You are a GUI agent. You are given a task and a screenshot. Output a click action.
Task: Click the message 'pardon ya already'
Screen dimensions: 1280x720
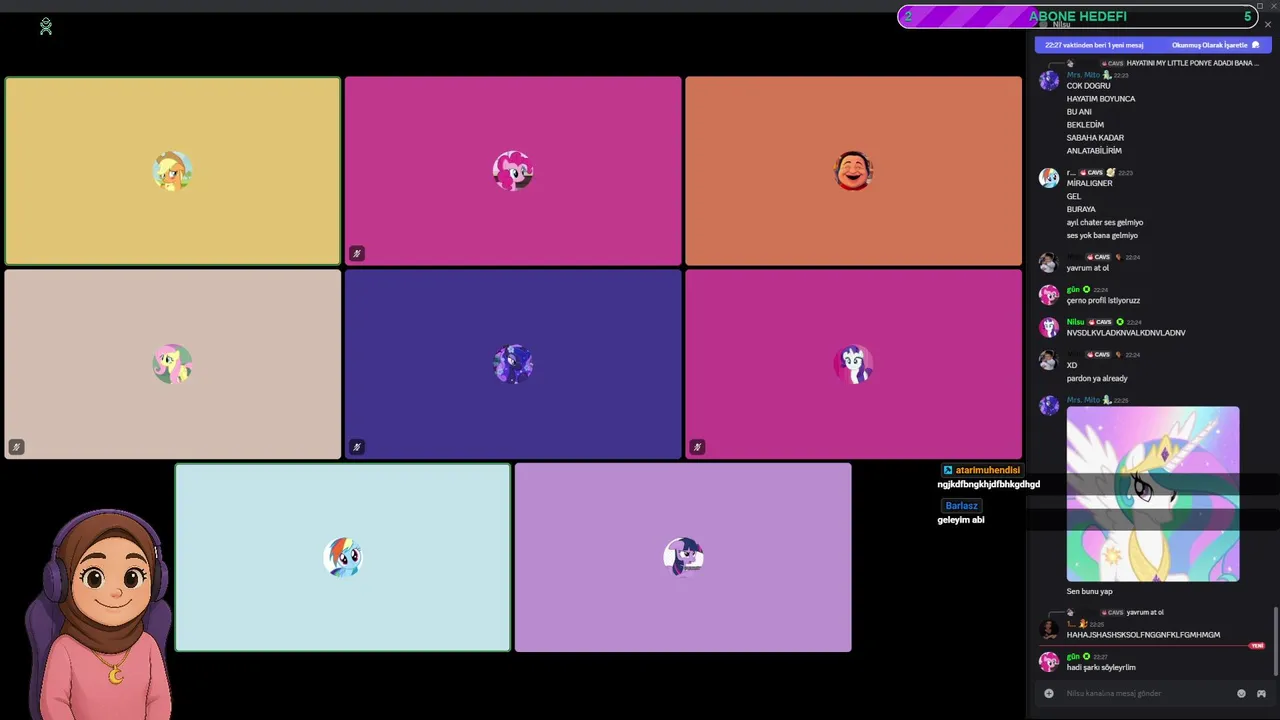(x=1097, y=378)
